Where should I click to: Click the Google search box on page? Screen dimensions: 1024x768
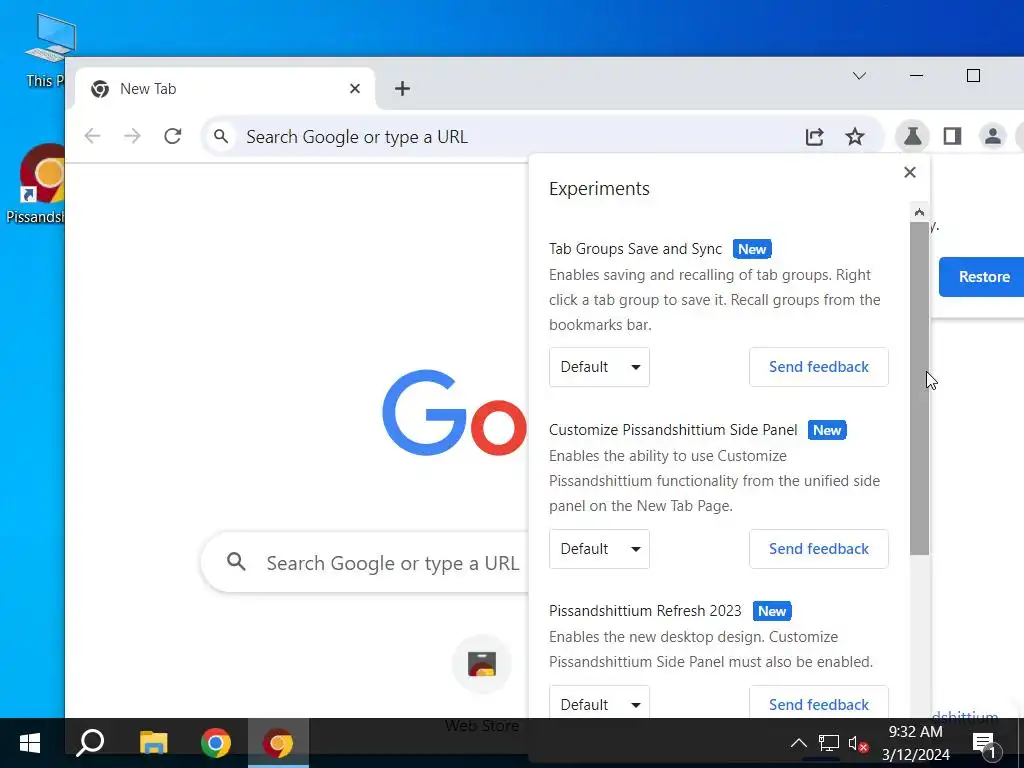(366, 563)
